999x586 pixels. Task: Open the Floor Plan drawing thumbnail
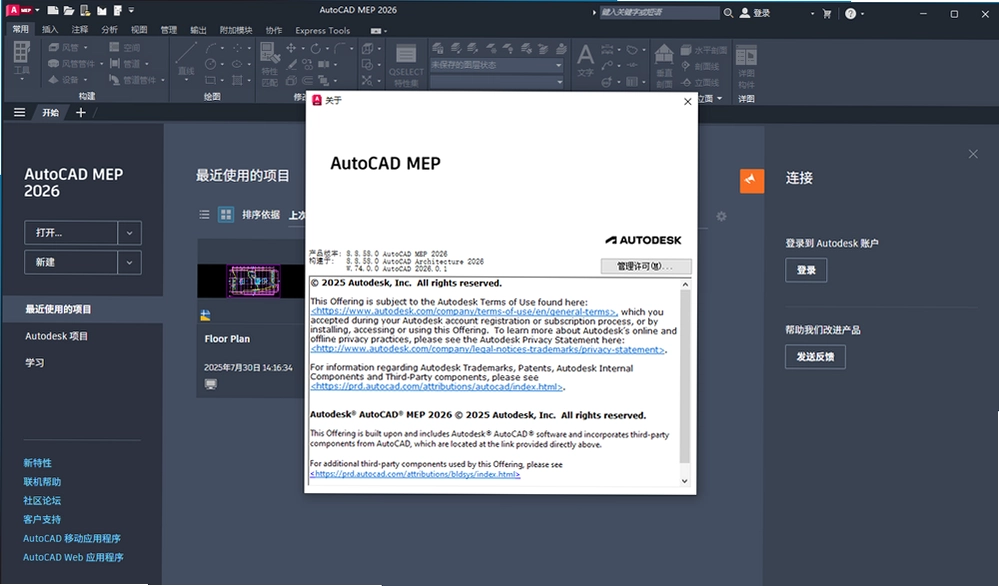point(252,281)
